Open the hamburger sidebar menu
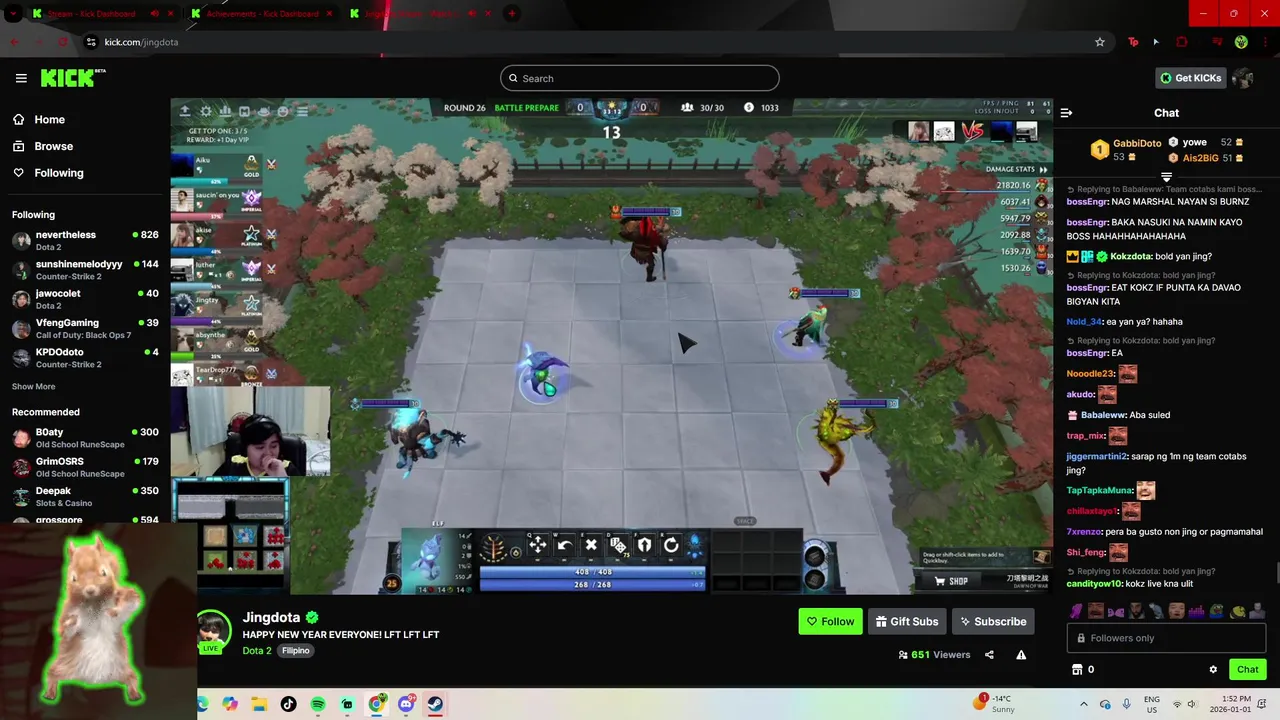This screenshot has height=720, width=1280. [21, 78]
